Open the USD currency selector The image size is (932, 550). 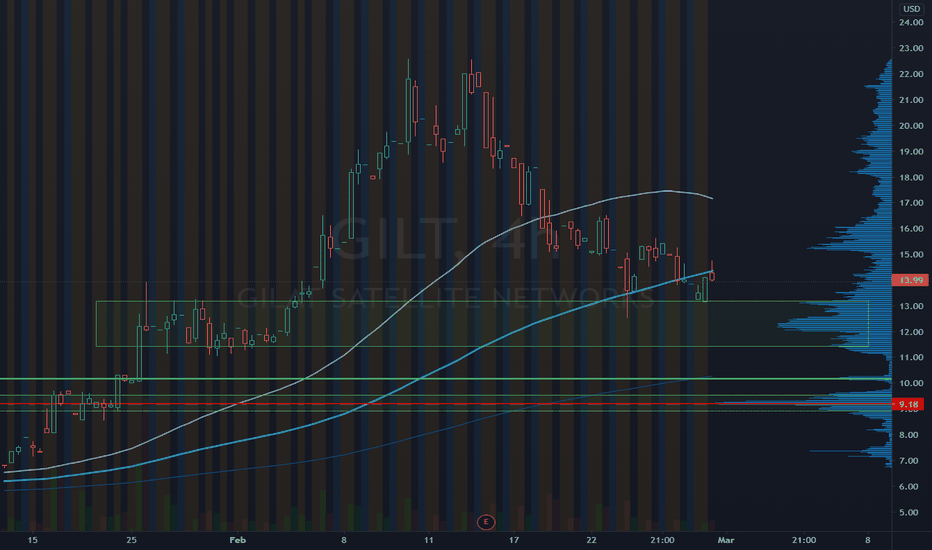point(911,8)
